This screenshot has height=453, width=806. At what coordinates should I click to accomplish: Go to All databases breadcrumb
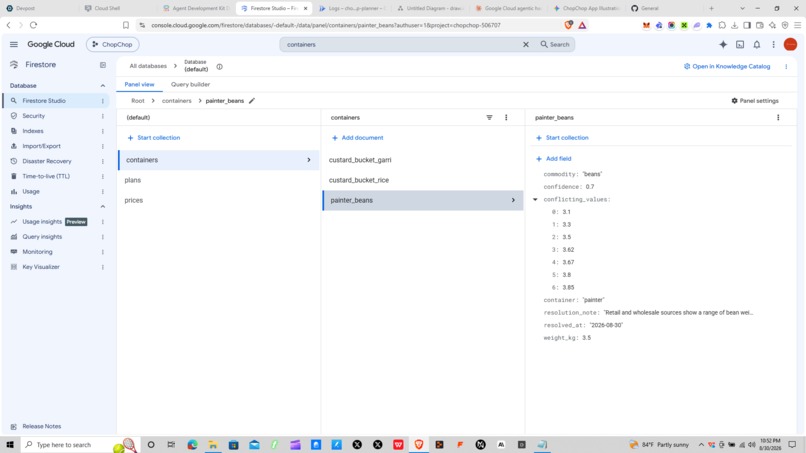[148, 66]
